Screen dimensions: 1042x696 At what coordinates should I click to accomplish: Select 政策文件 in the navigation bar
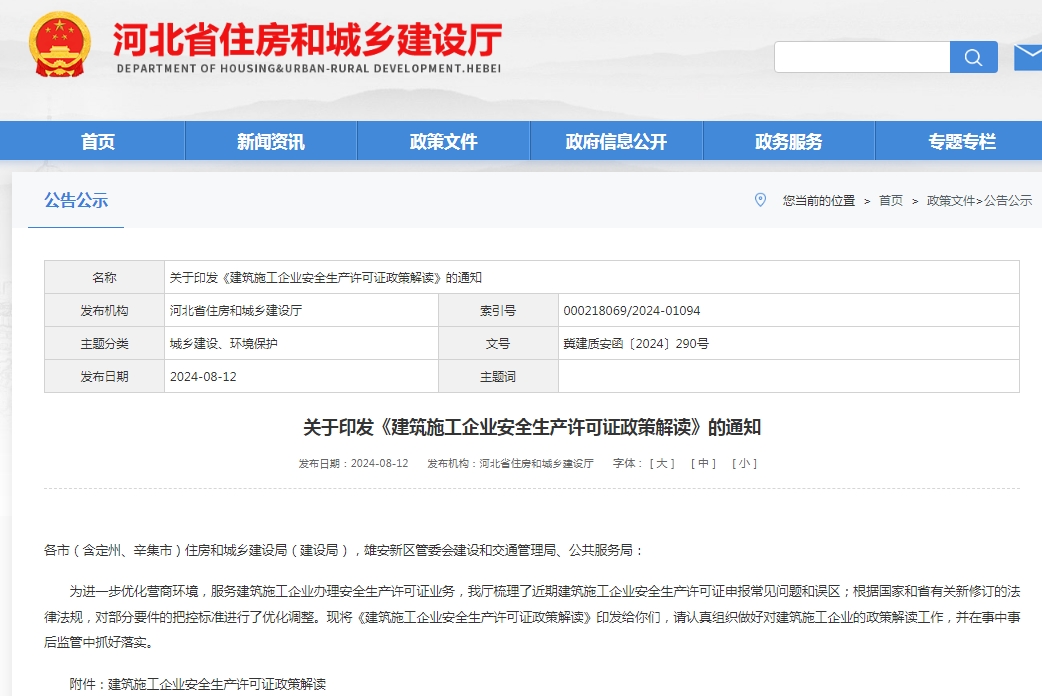(x=443, y=141)
